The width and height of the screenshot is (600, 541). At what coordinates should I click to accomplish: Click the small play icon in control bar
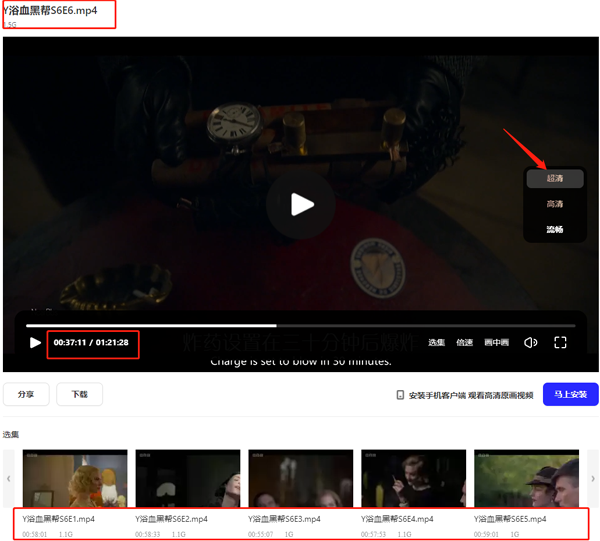pos(35,342)
